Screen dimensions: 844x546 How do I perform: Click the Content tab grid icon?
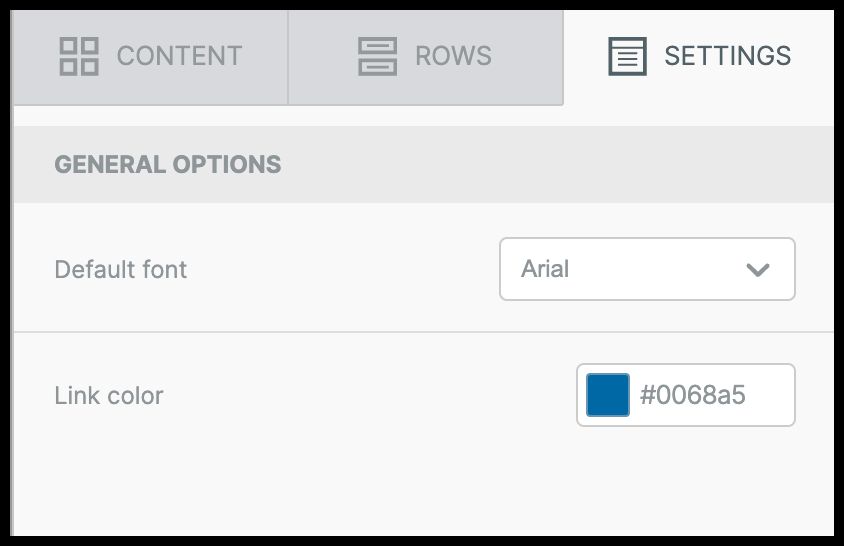79,56
